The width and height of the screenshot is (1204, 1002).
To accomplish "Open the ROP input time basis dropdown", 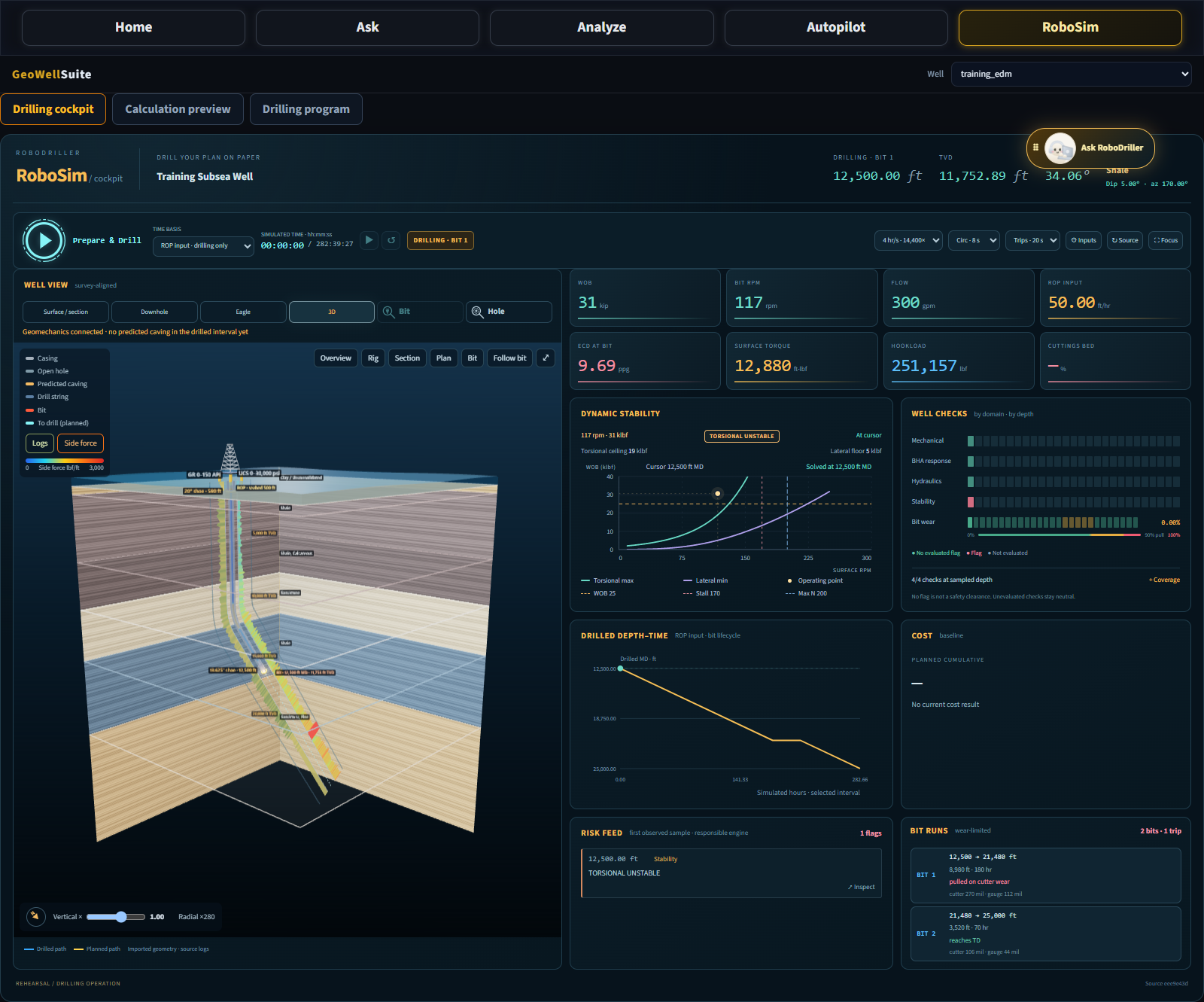I will pyautogui.click(x=203, y=246).
